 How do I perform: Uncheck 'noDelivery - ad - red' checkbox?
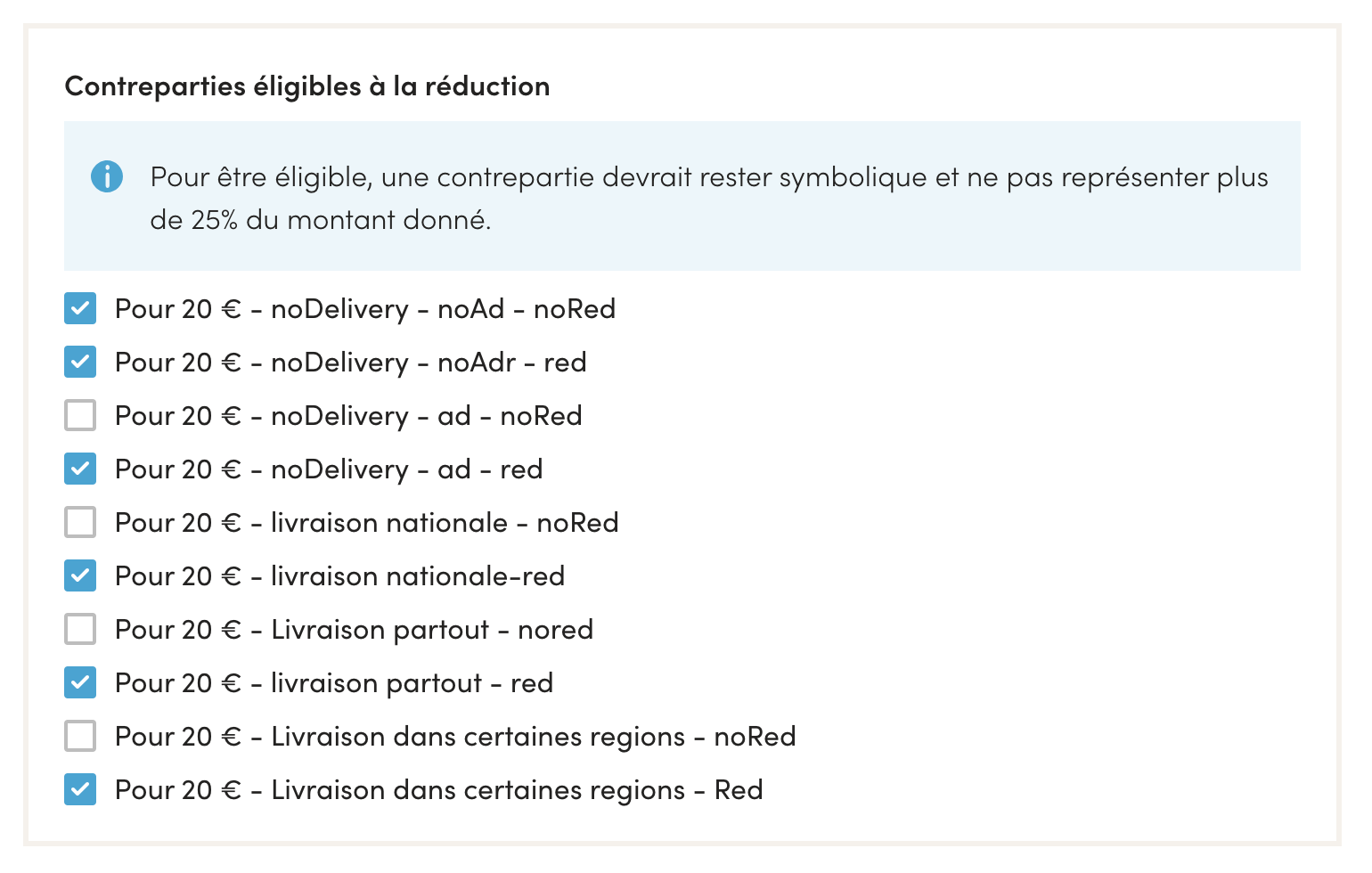tap(80, 469)
